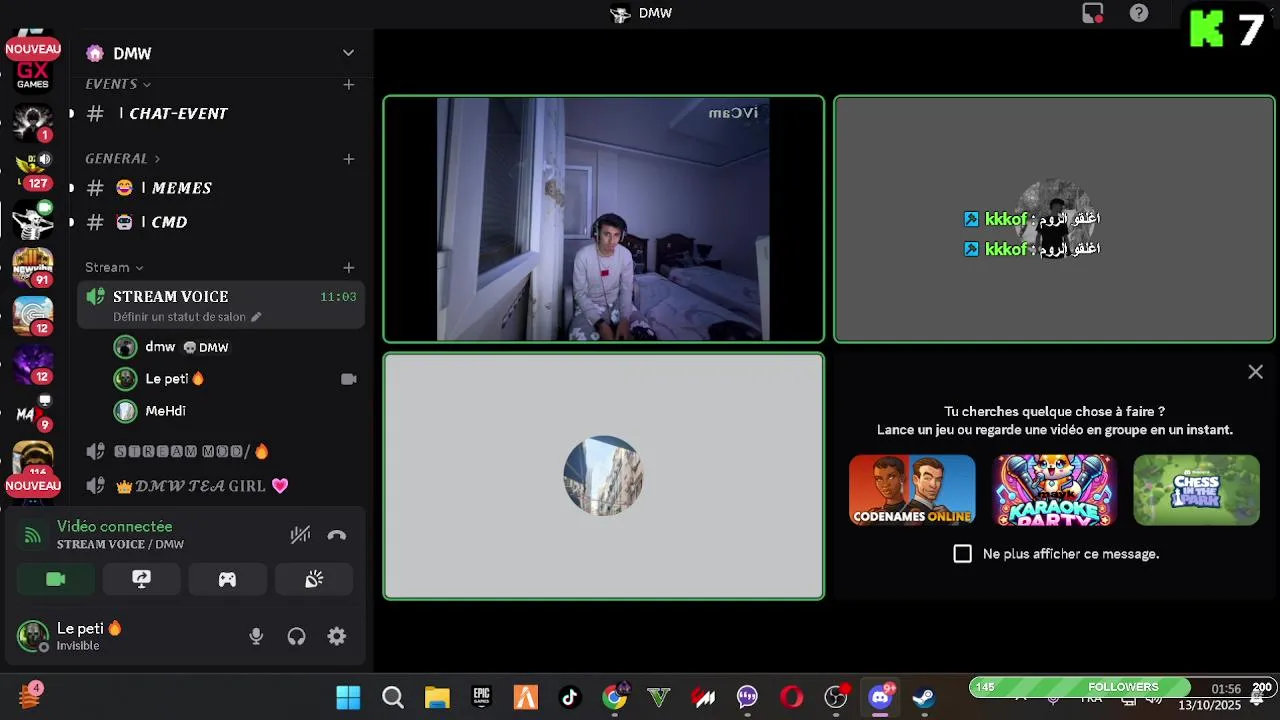Open File Explorer from the taskbar
Image resolution: width=1280 pixels, height=720 pixels.
(437, 697)
